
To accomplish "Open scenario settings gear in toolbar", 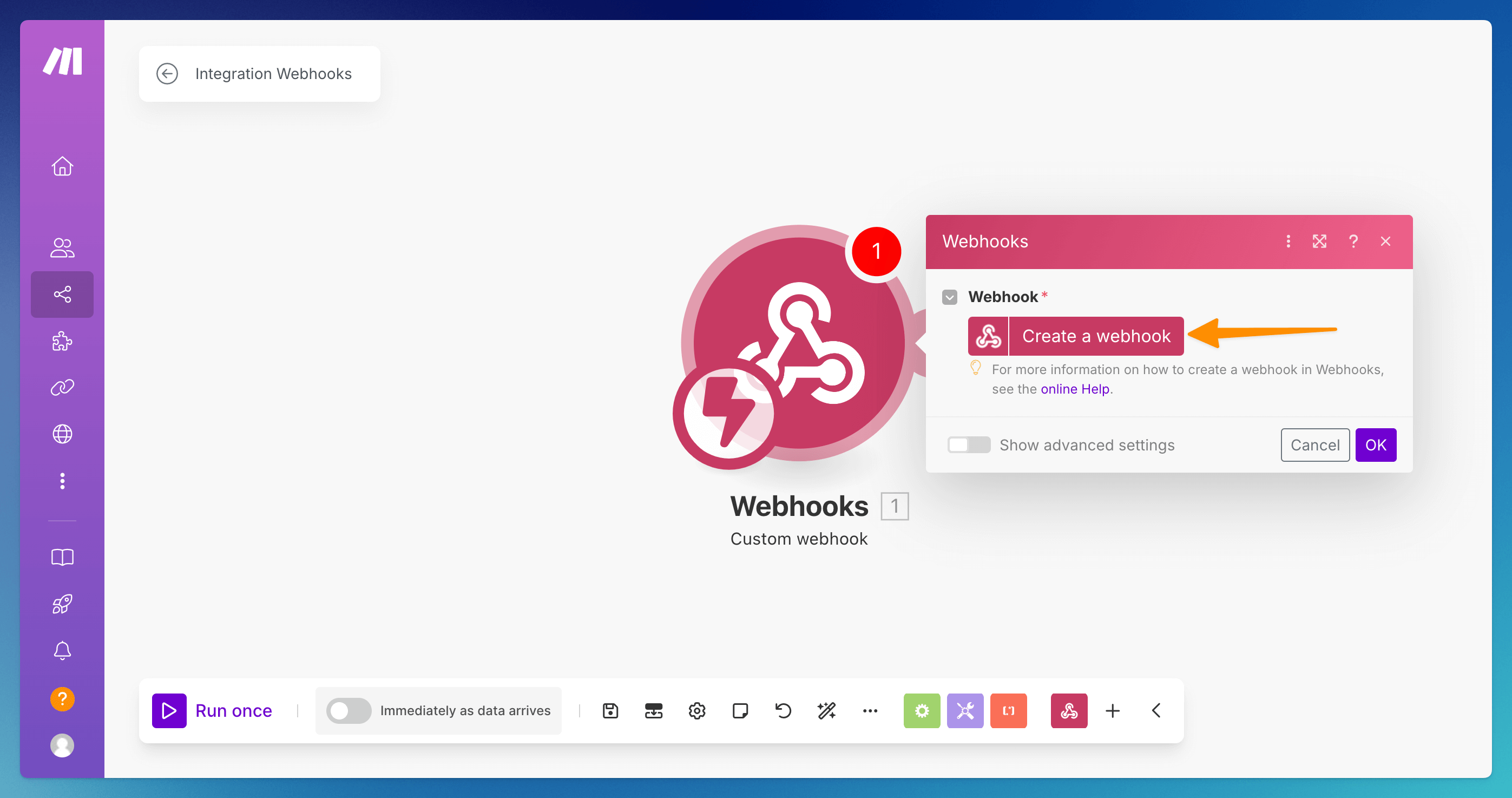I will [696, 710].
